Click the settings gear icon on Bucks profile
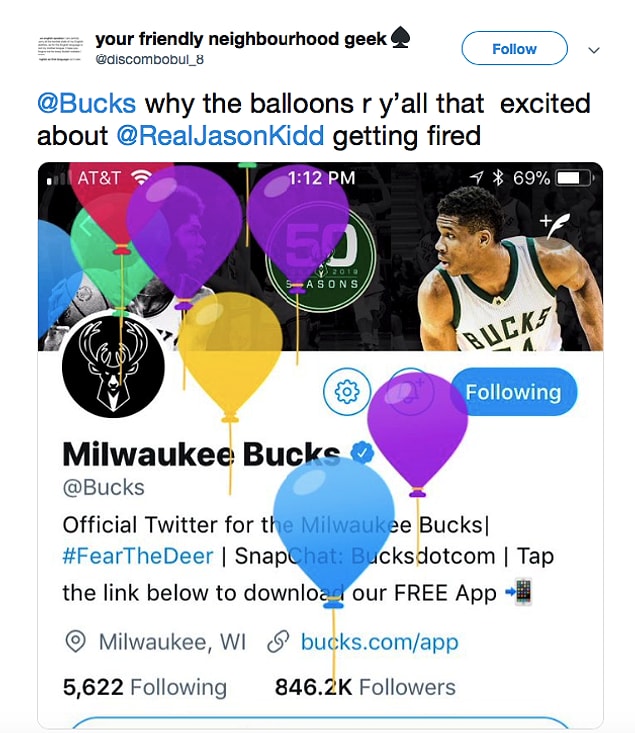The height and width of the screenshot is (733, 635). point(347,392)
